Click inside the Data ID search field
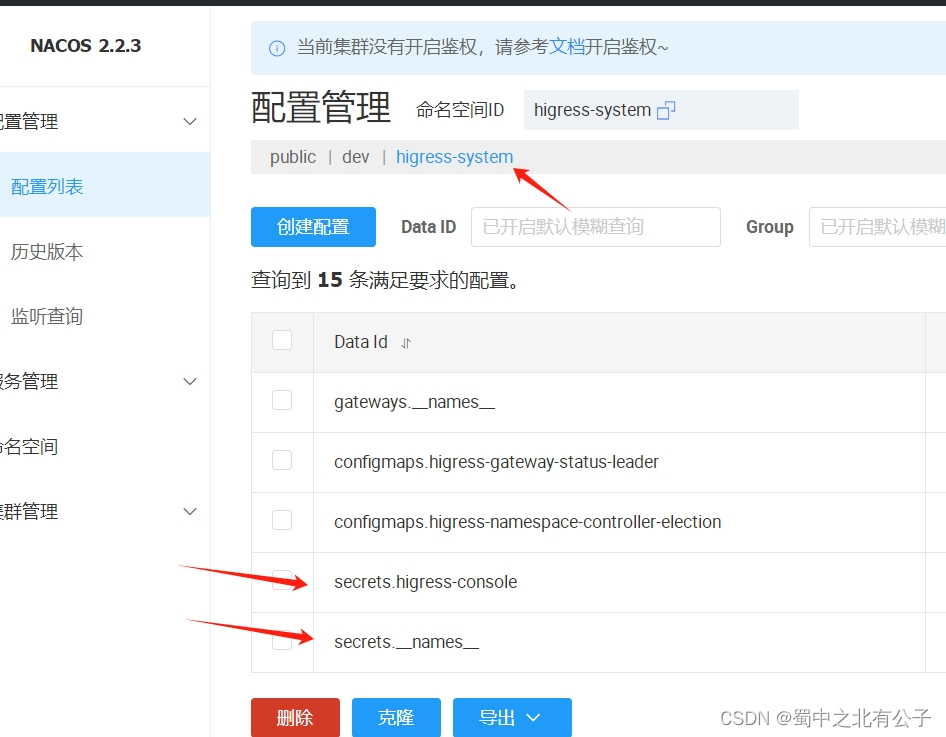Viewport: 946px width, 737px height. point(595,227)
